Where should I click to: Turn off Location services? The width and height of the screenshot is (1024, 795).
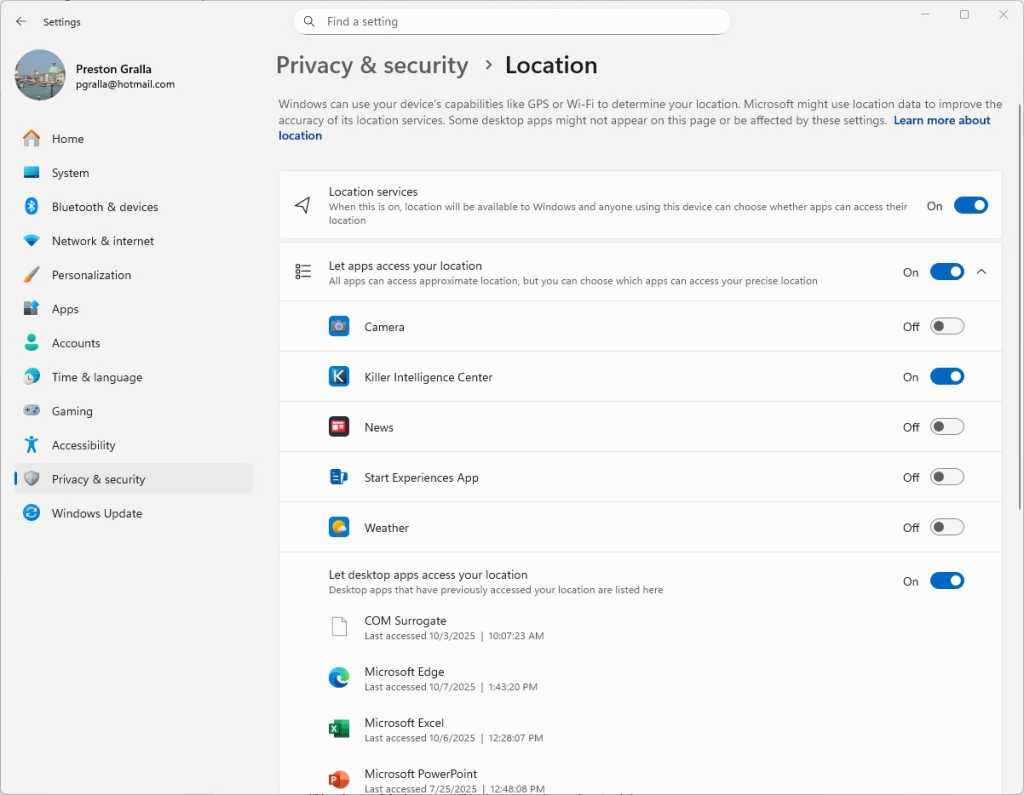coord(970,205)
